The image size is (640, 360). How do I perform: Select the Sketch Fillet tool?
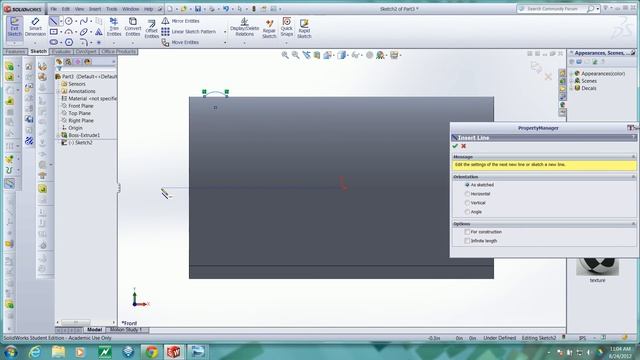83,42
